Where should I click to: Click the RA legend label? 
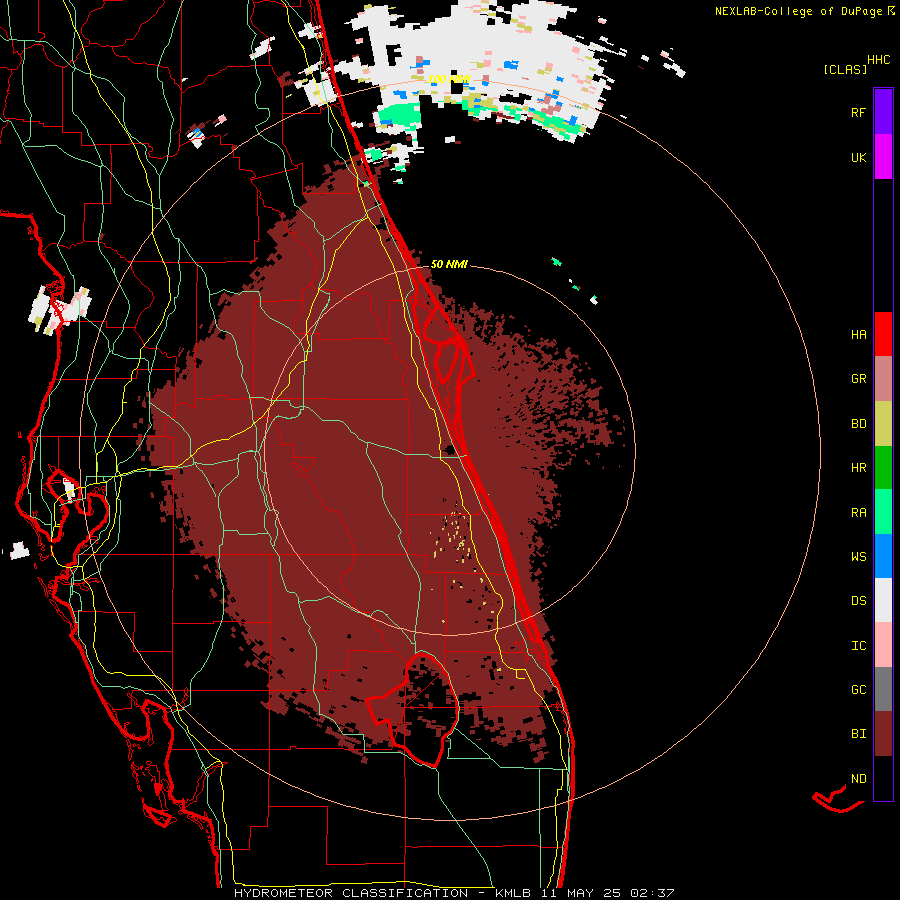click(x=858, y=513)
